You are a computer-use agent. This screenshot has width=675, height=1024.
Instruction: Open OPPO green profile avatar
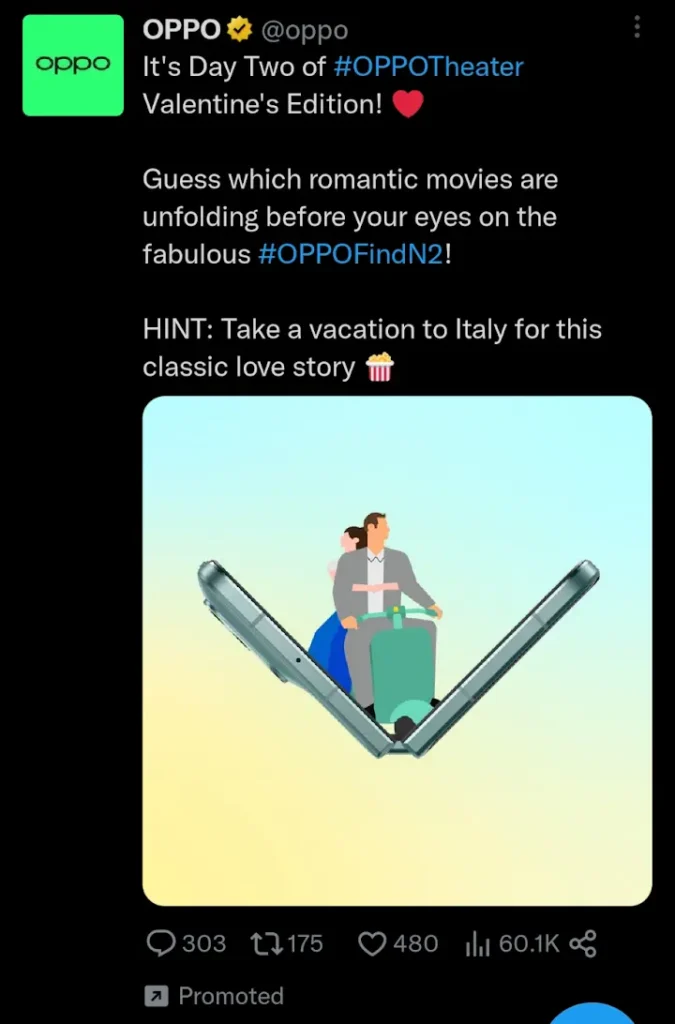[x=73, y=65]
